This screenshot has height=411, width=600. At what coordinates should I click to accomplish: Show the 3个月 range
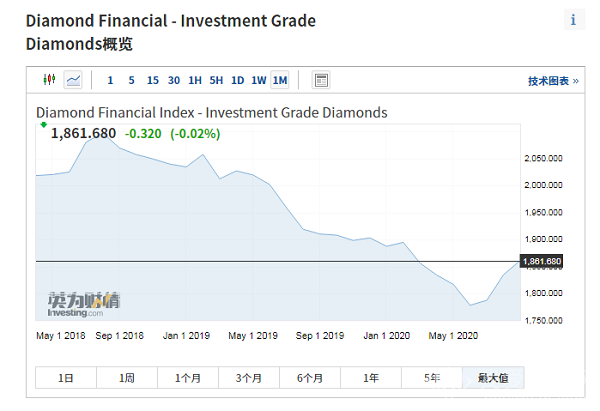(x=249, y=377)
